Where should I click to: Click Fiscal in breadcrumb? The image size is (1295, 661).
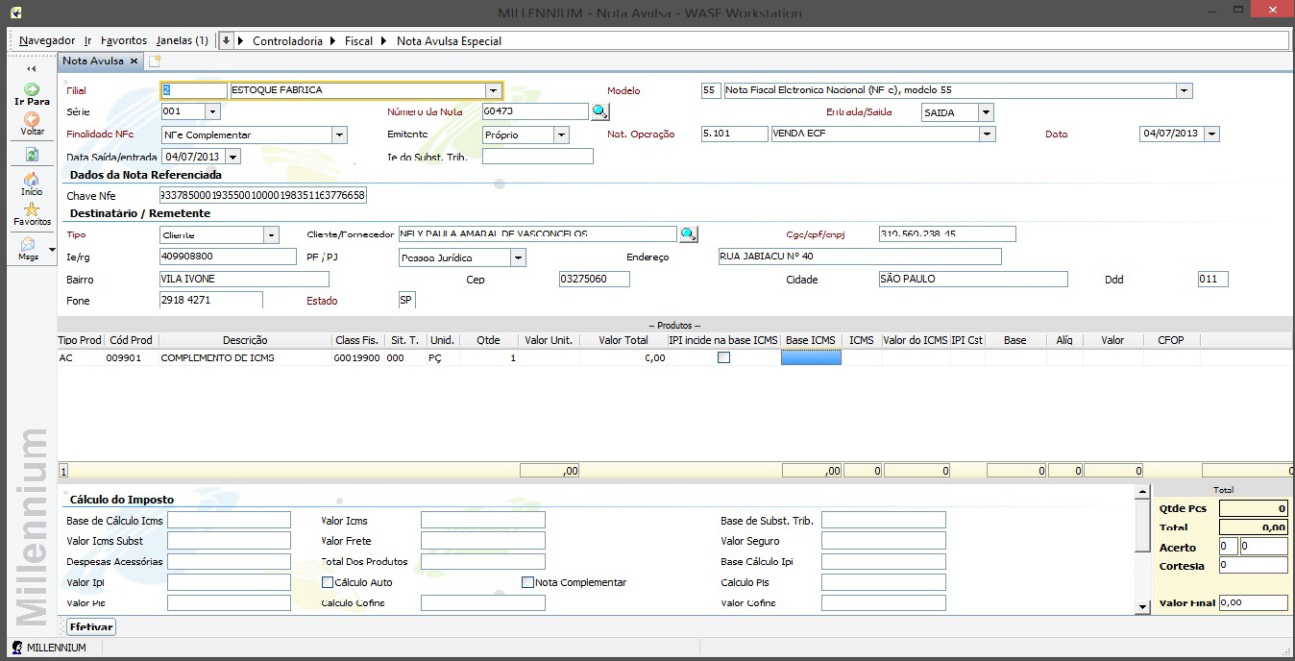(359, 41)
